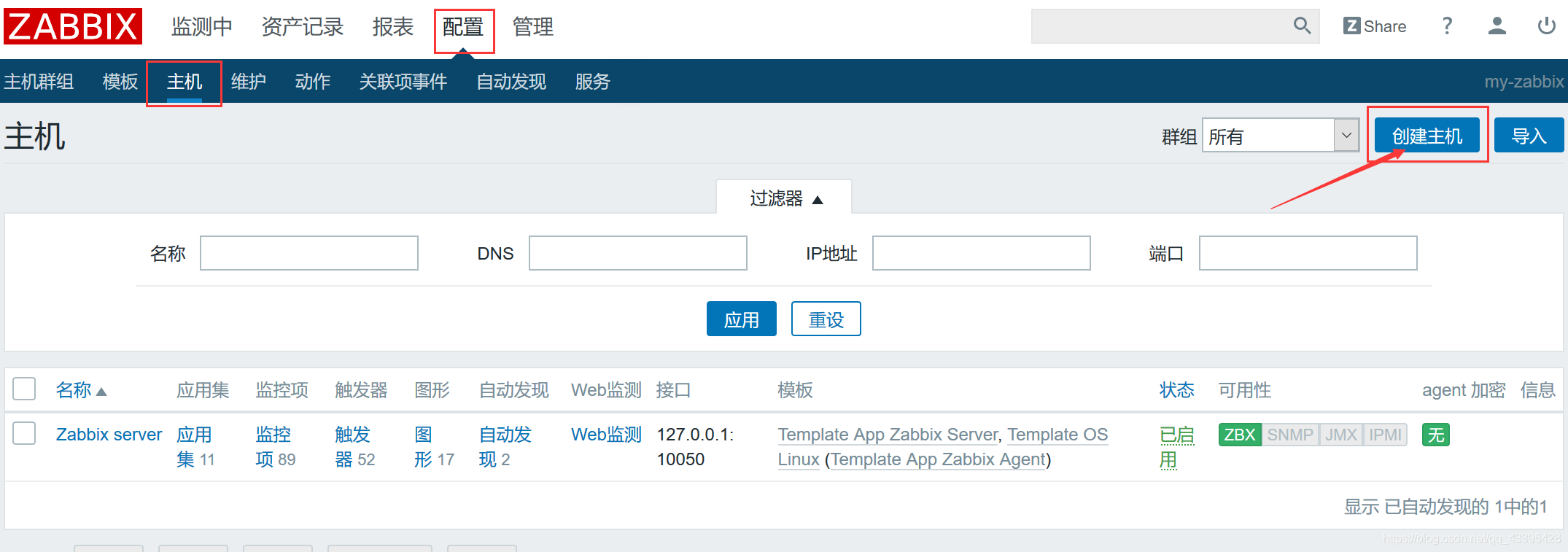The width and height of the screenshot is (1568, 552).
Task: Open the 配置 top menu
Action: click(463, 27)
